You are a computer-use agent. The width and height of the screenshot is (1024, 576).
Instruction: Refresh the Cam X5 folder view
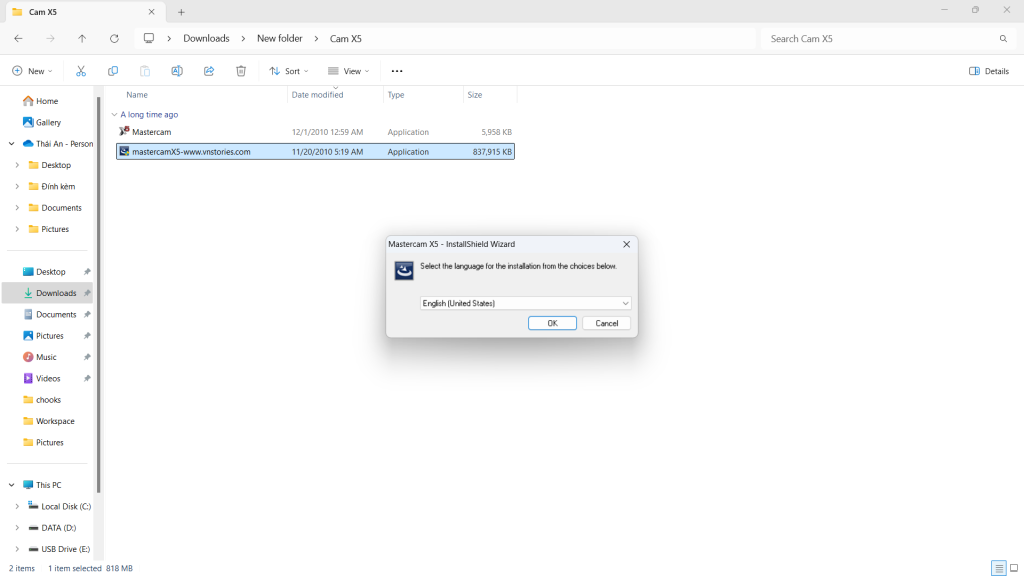pyautogui.click(x=114, y=39)
